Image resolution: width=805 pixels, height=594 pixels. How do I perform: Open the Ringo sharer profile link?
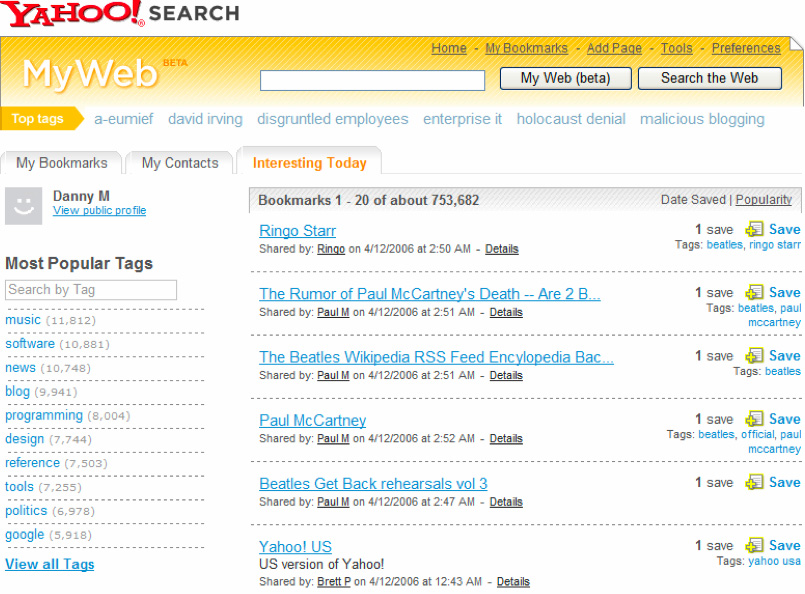tap(331, 249)
